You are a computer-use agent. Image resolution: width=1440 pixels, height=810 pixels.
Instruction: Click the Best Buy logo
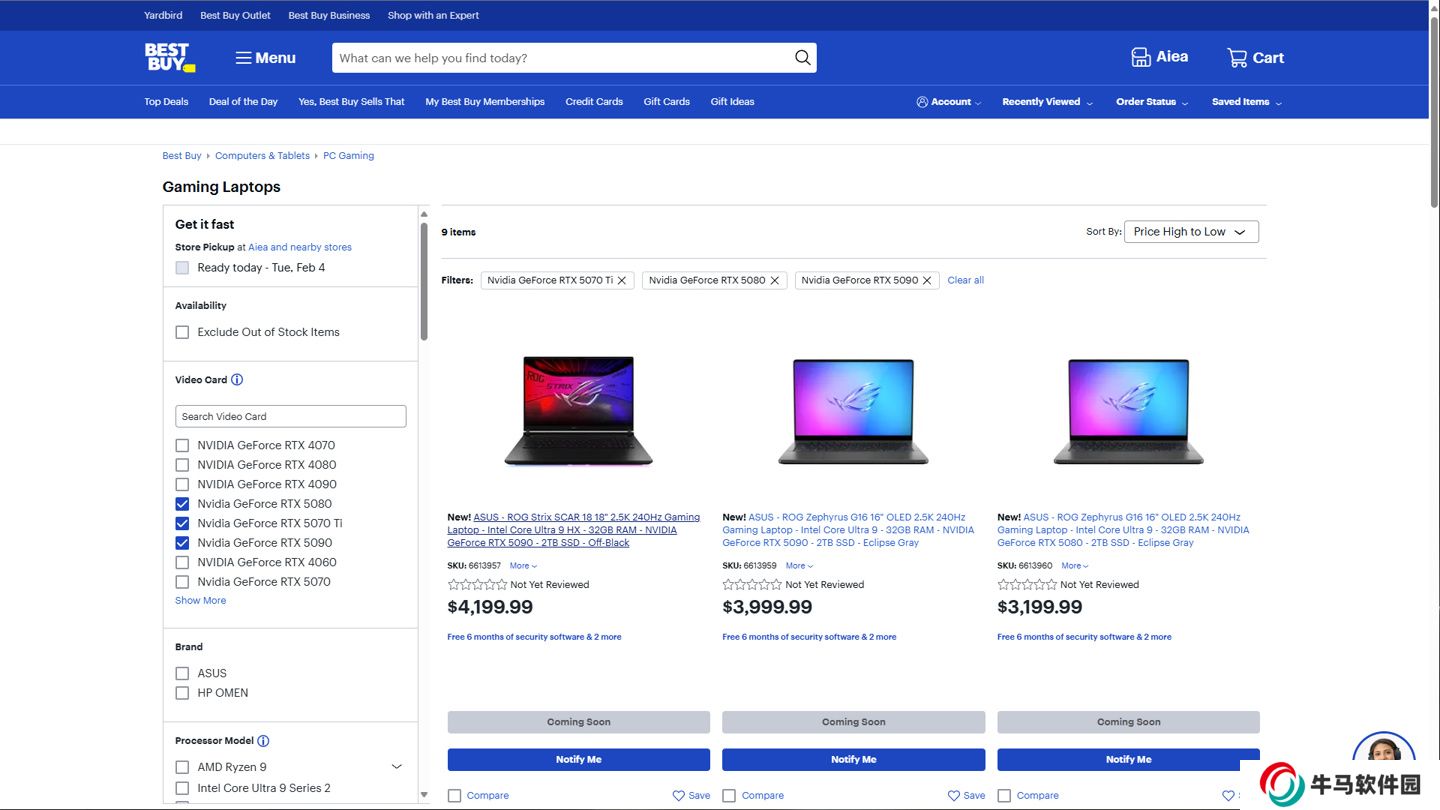[x=169, y=57]
